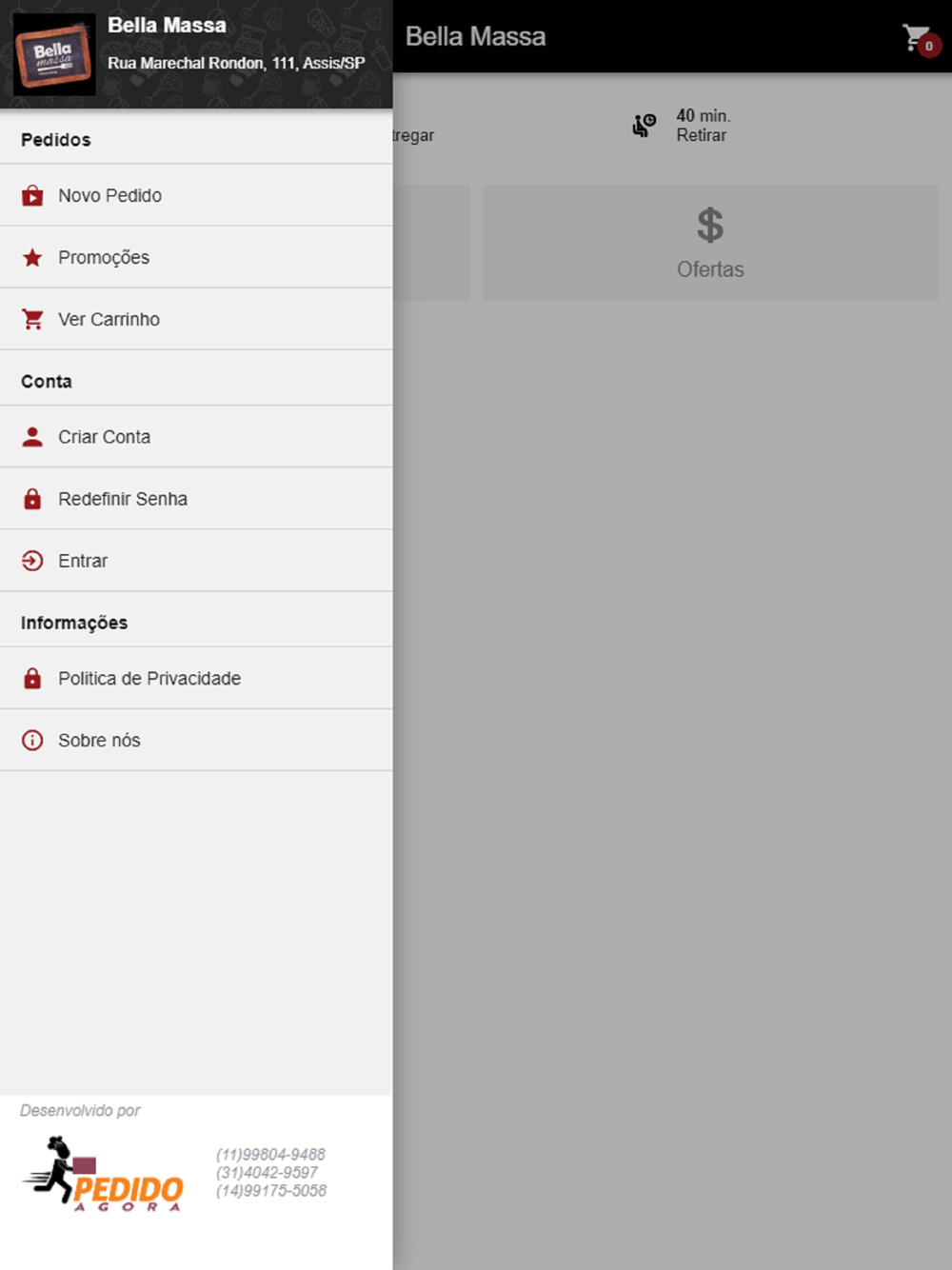Click the star icon next to Promoções
The width and height of the screenshot is (952, 1270).
[32, 257]
